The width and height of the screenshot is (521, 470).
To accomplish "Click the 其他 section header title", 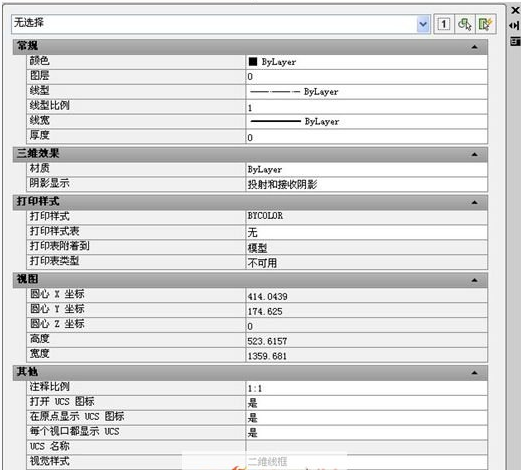I will pyautogui.click(x=27, y=371).
